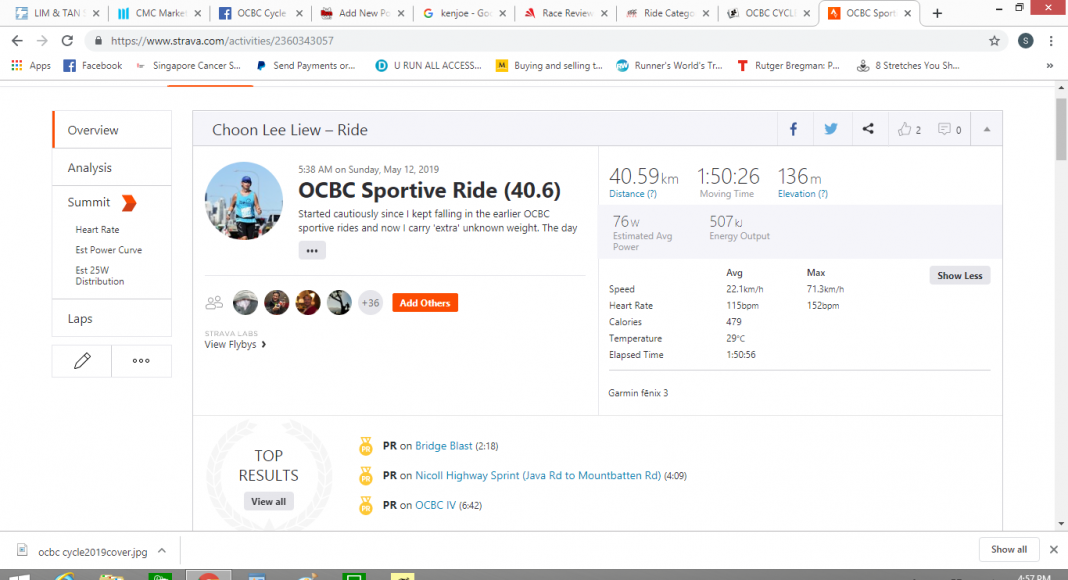Click the group athletes icon
The image size is (1068, 580).
(x=214, y=302)
